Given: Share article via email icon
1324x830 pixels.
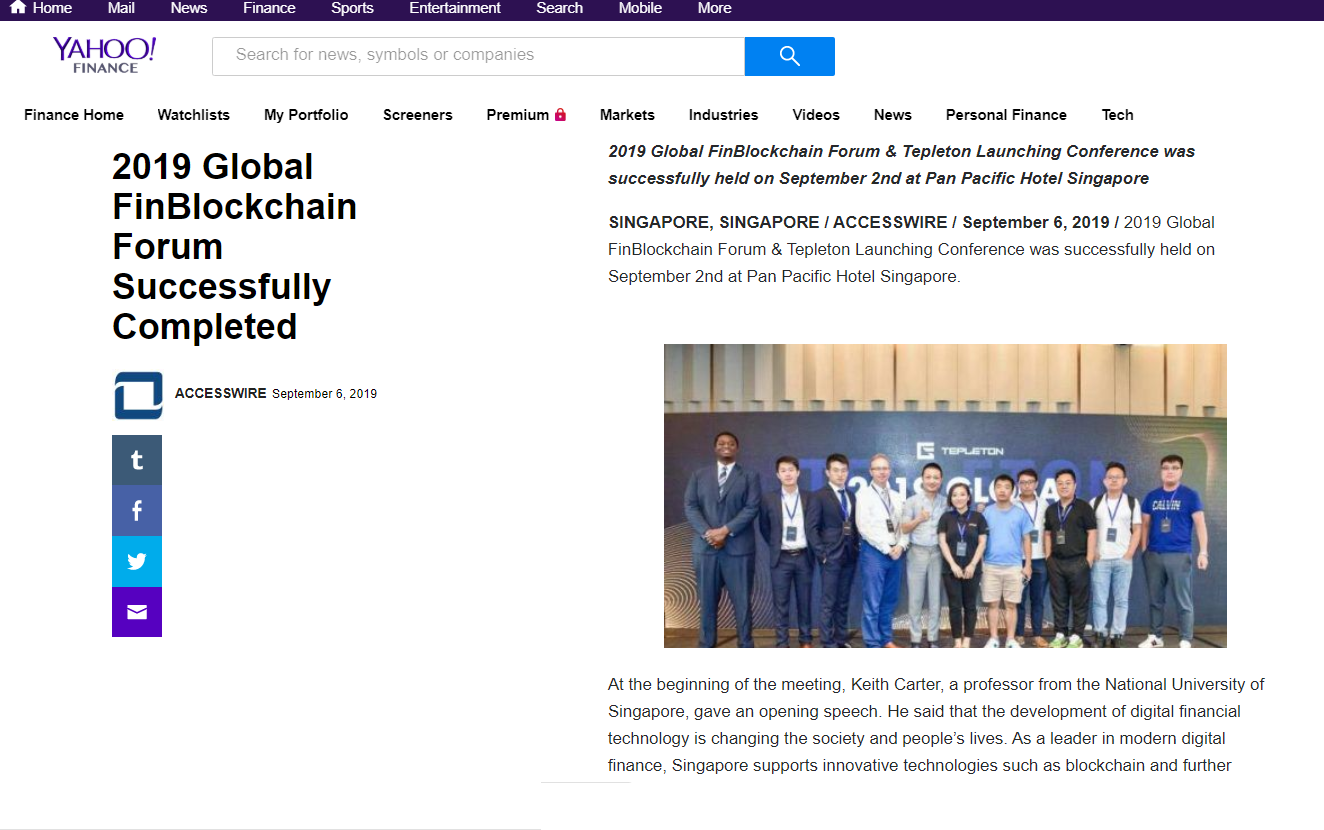Looking at the screenshot, I should (137, 612).
